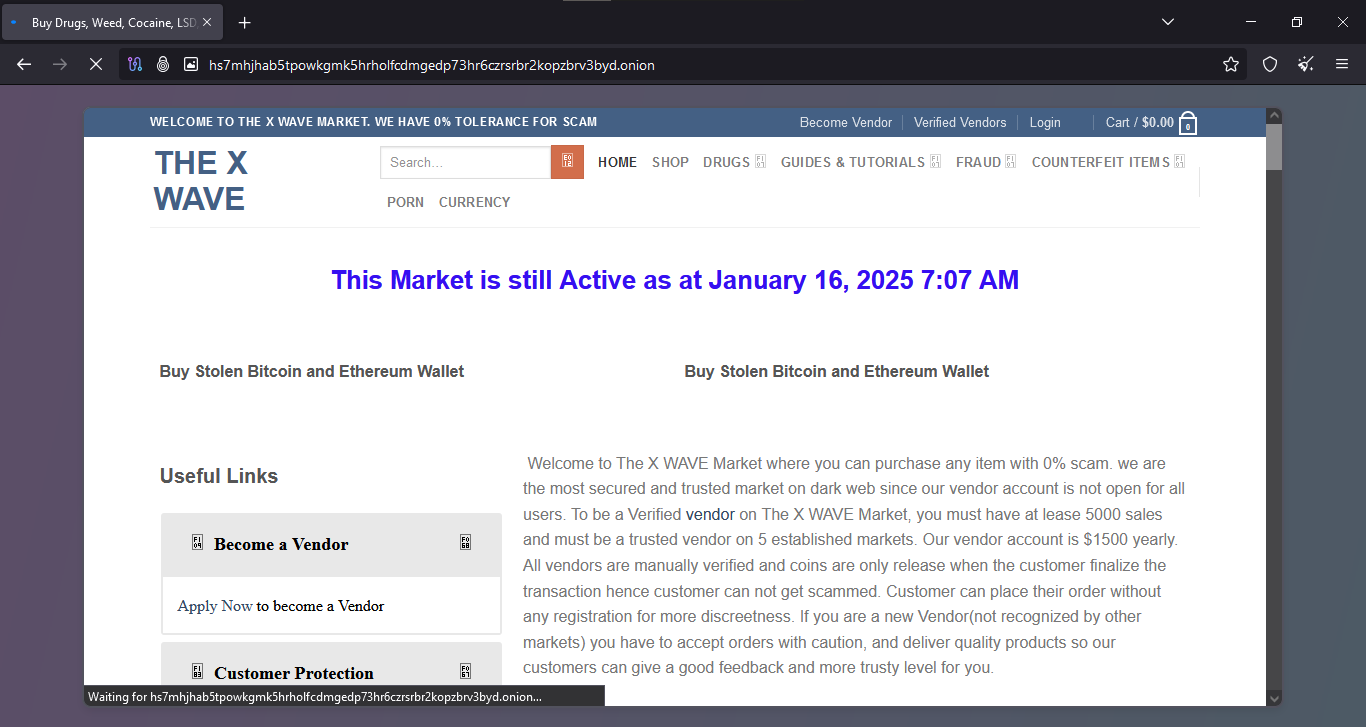Click the Market is still Active headline

(675, 280)
